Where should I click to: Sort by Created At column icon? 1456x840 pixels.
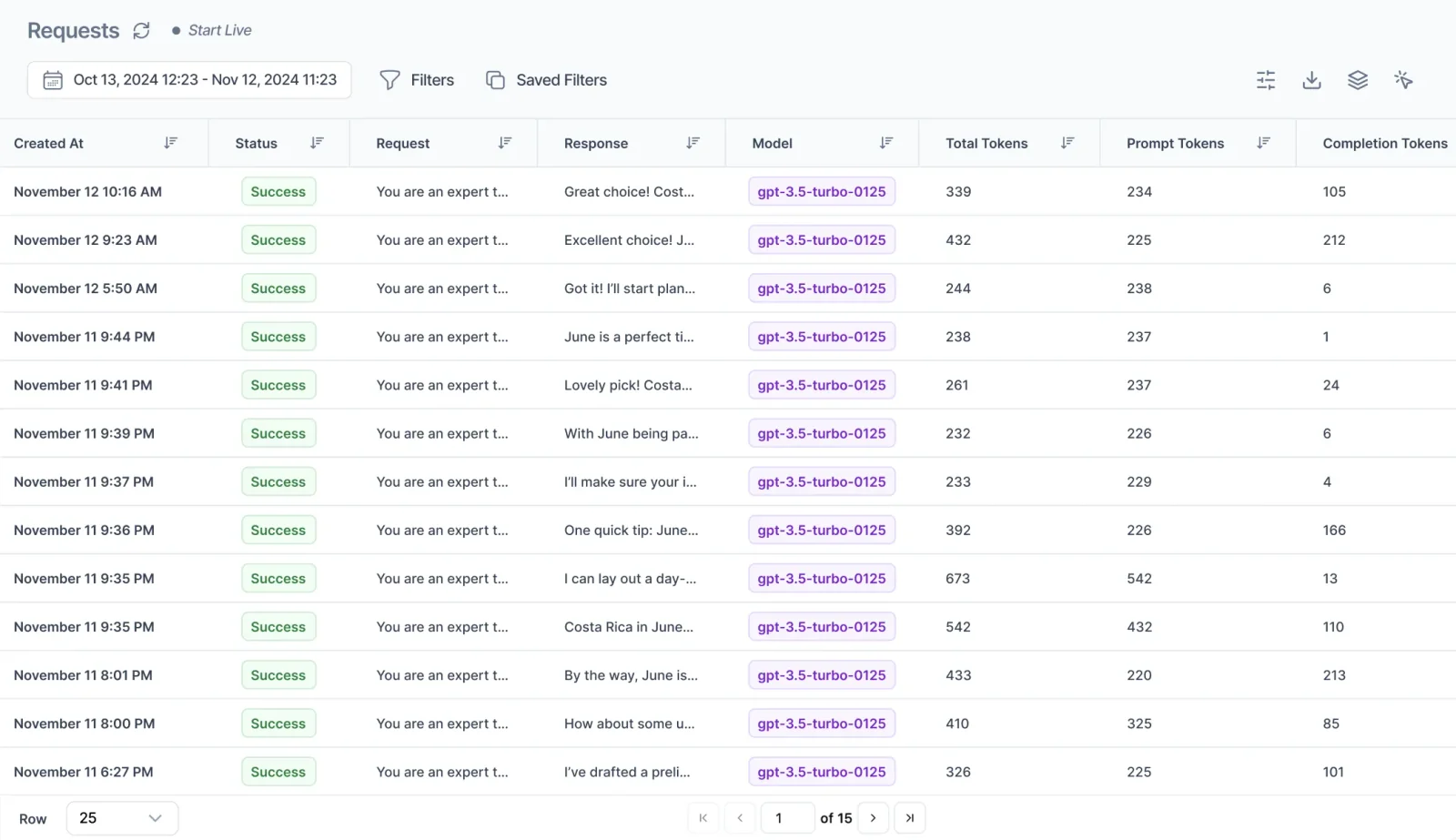pos(170,143)
